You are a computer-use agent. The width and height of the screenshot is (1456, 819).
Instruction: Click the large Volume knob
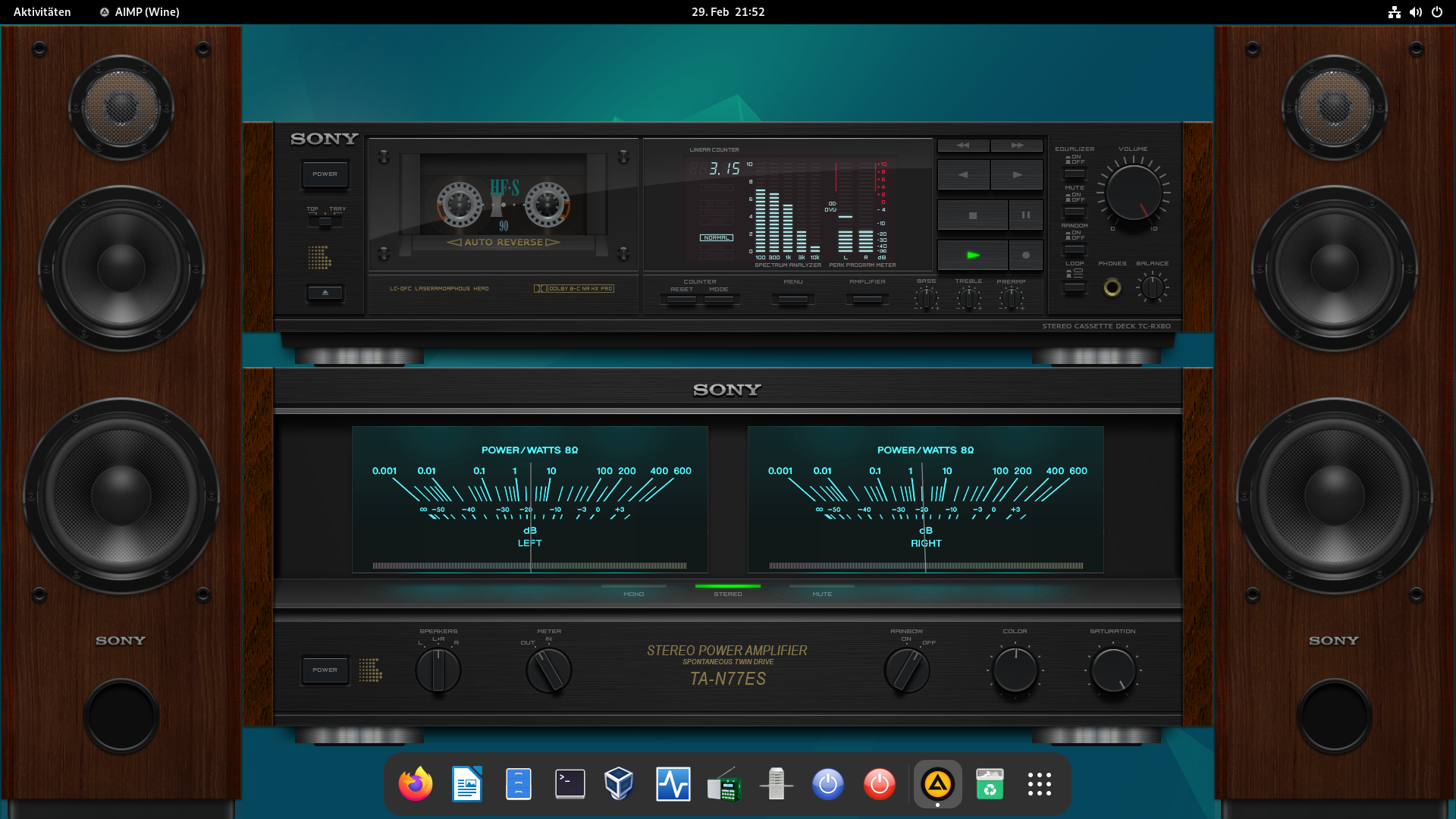click(1133, 193)
